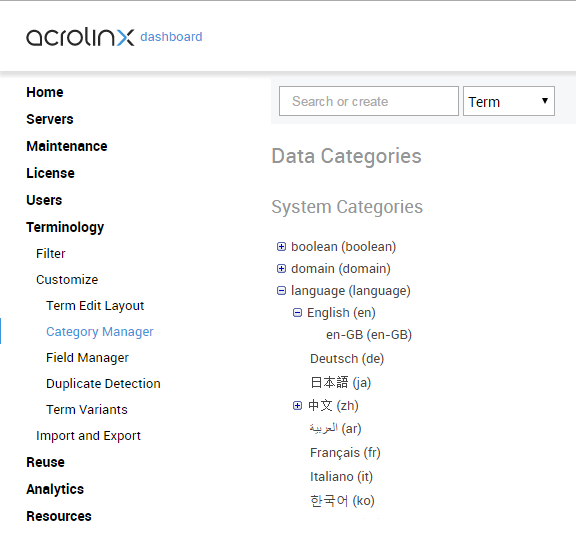Open Duplicate Detection settings
The width and height of the screenshot is (576, 544).
[x=103, y=383]
